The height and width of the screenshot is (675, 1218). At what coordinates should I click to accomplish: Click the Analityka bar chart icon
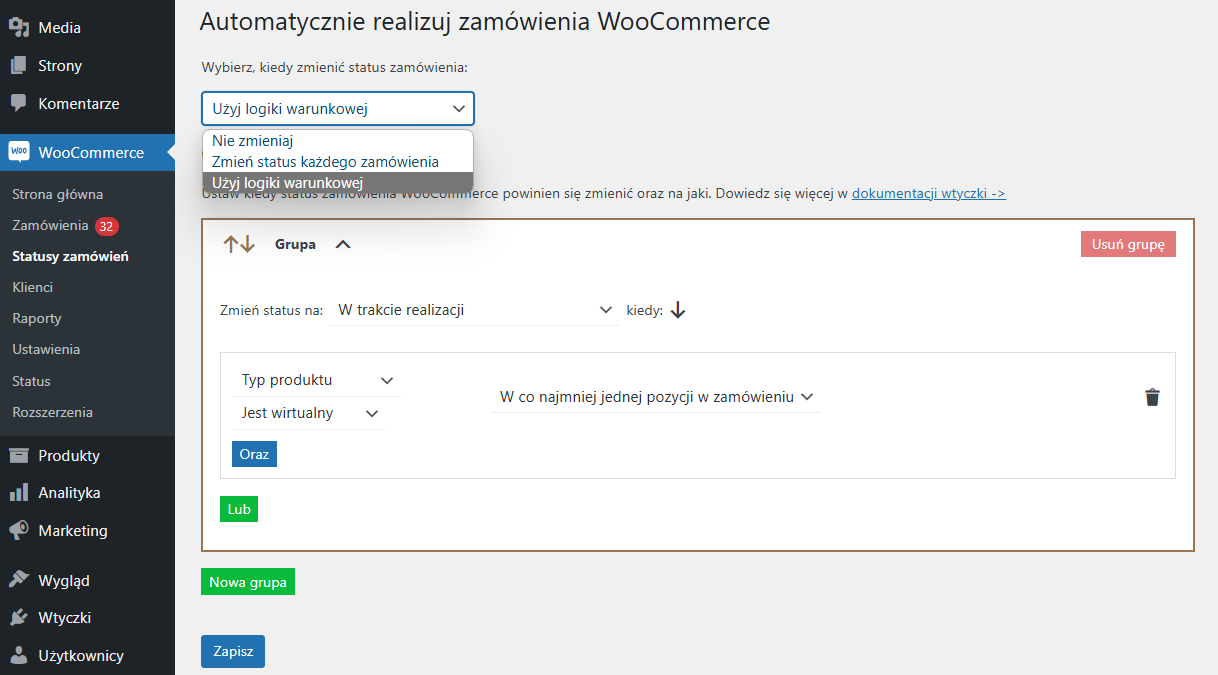coord(18,493)
